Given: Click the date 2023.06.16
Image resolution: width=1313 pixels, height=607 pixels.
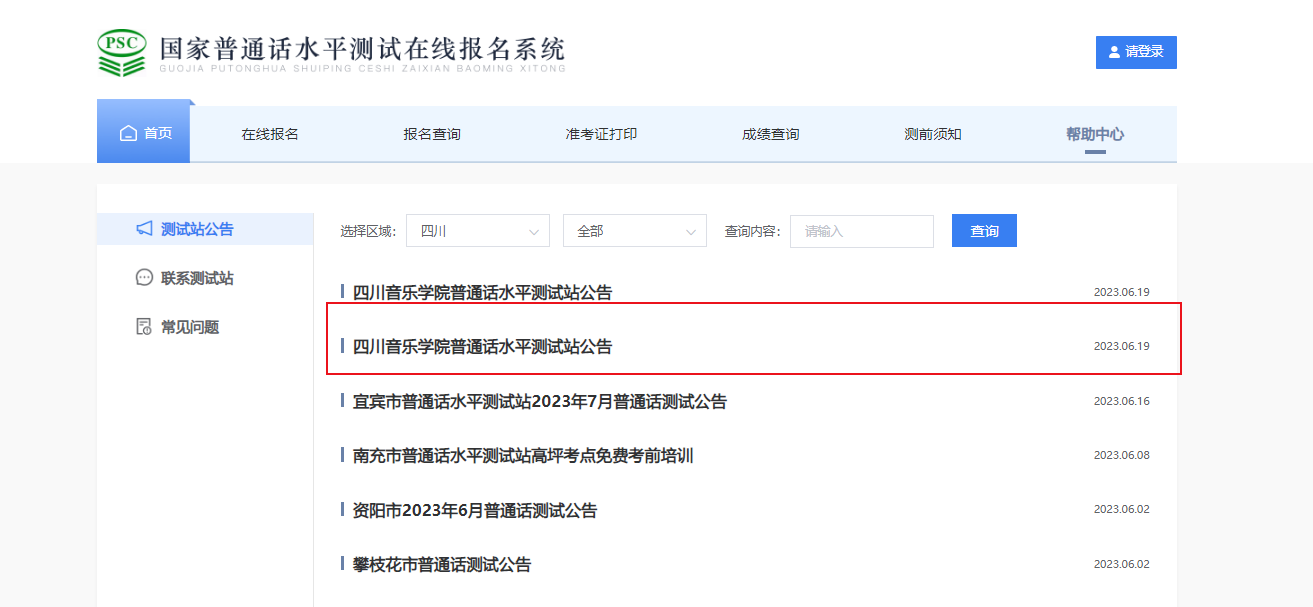Looking at the screenshot, I should tap(1122, 401).
